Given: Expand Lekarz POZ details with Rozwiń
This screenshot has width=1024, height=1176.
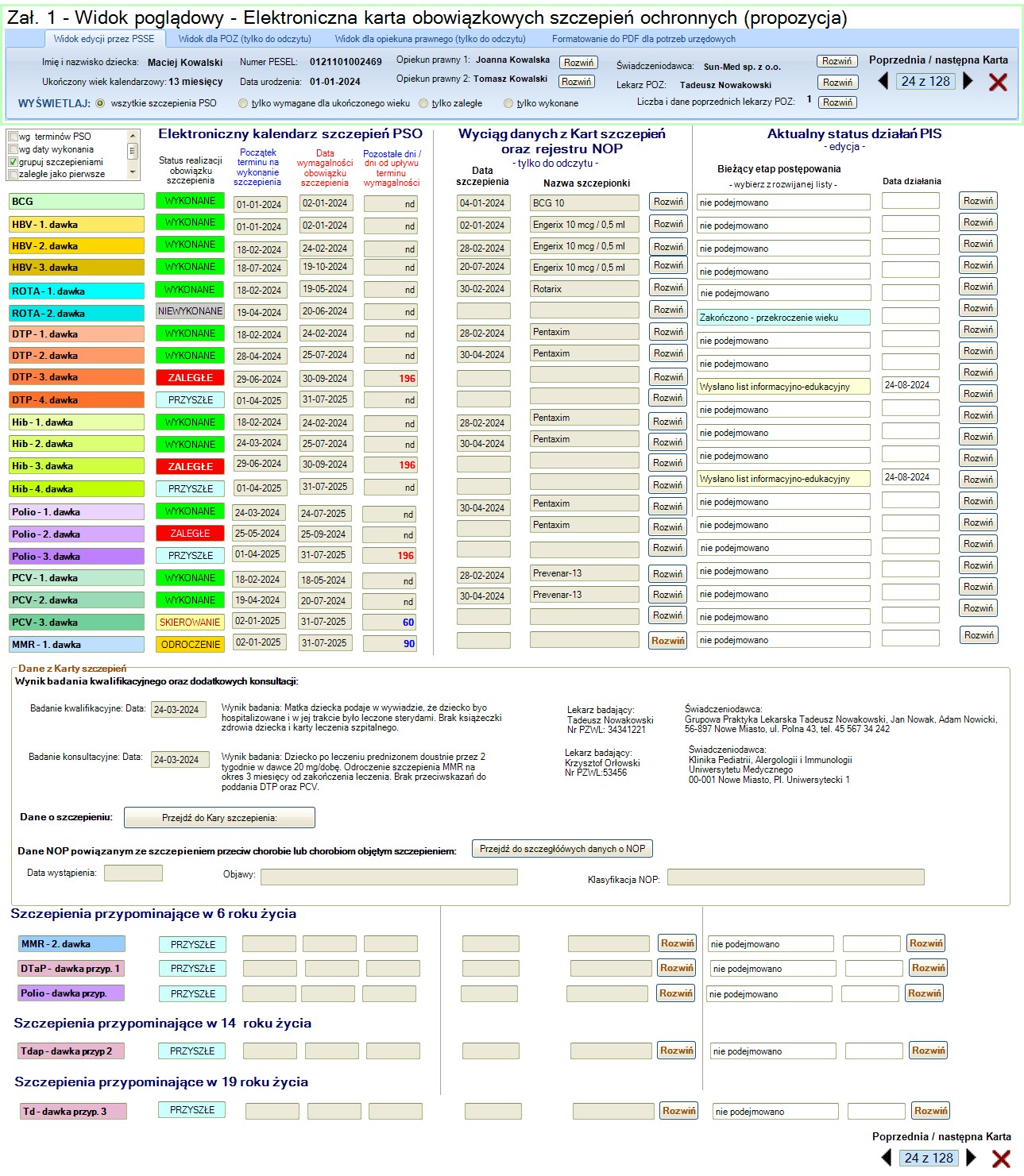Looking at the screenshot, I should pos(837,83).
